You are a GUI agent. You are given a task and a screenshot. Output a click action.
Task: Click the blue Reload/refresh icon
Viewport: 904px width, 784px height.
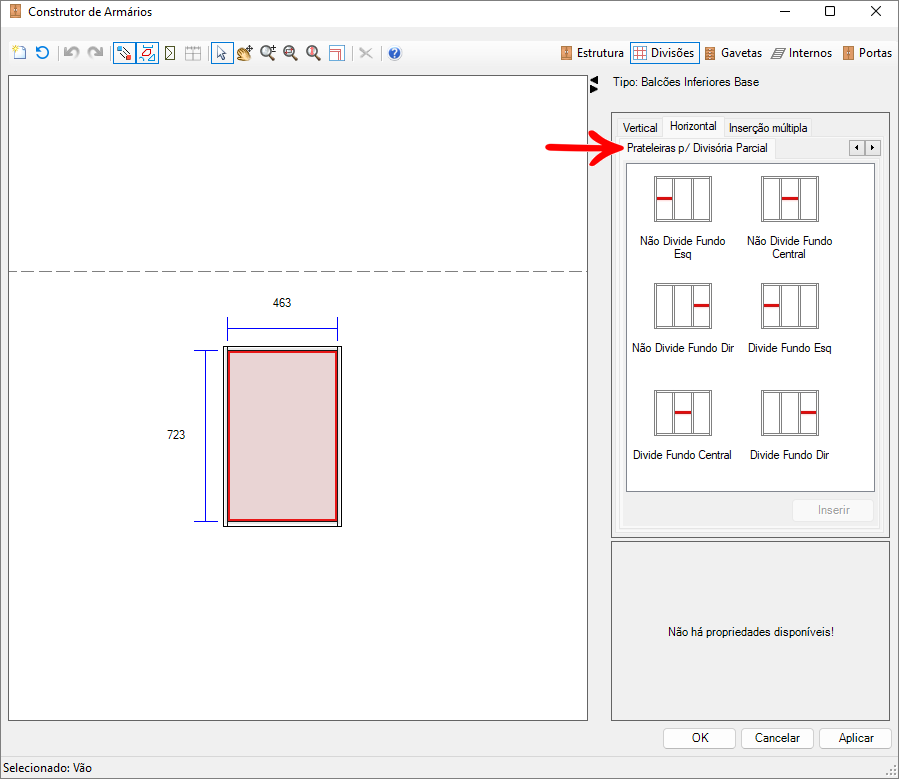tap(42, 53)
